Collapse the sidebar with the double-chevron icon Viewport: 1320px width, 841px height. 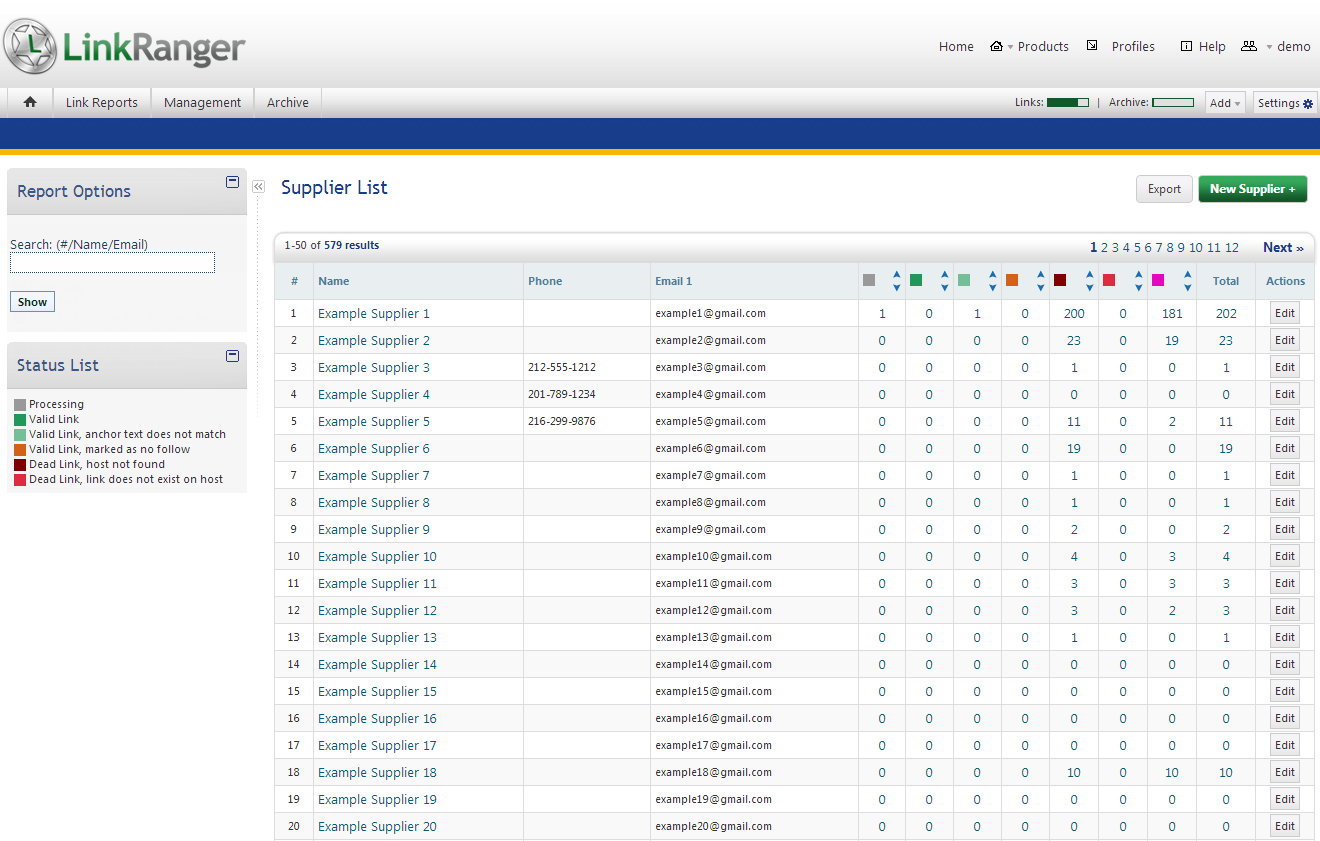(x=258, y=186)
